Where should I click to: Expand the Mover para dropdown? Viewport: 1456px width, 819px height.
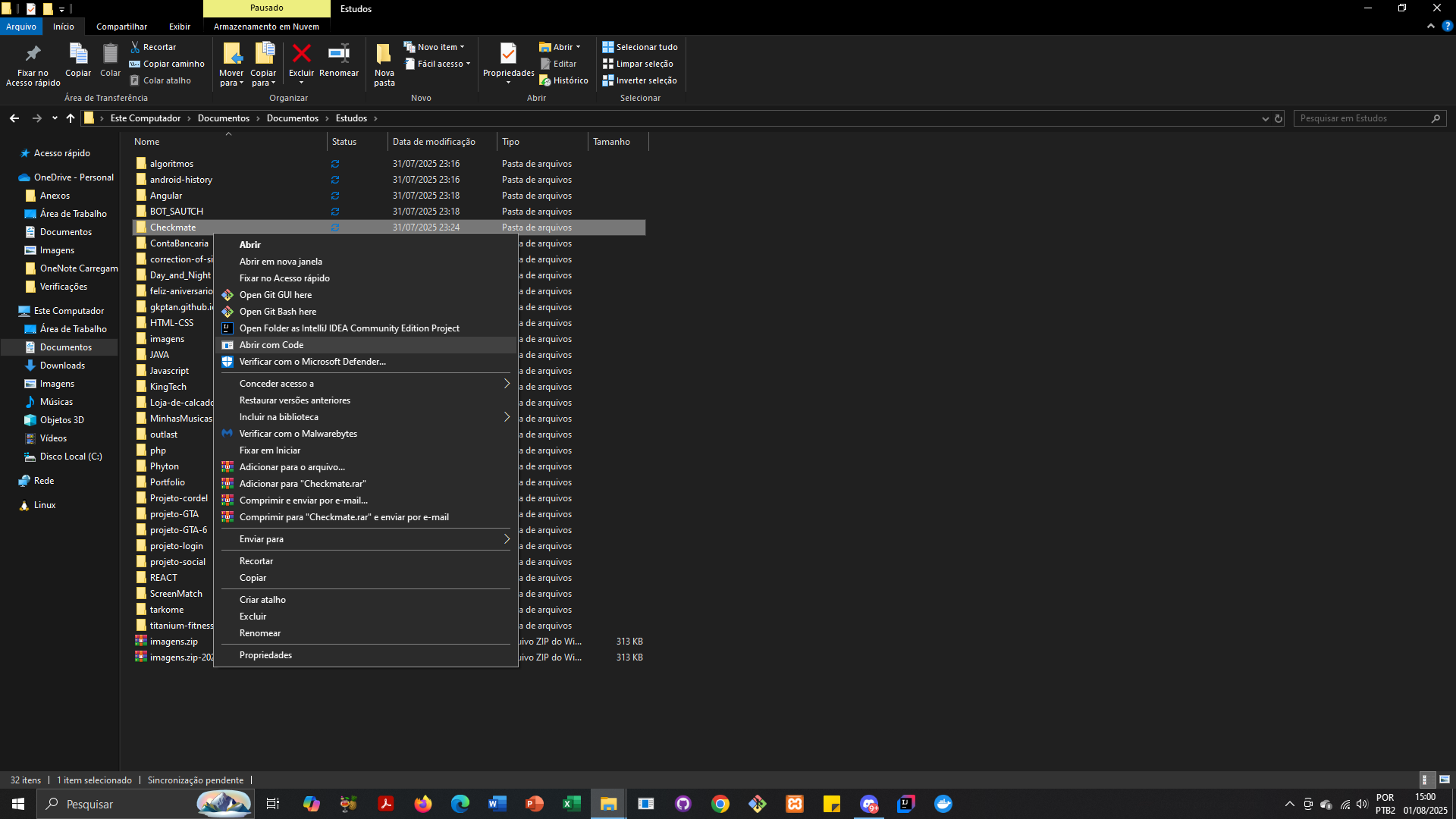point(231,79)
